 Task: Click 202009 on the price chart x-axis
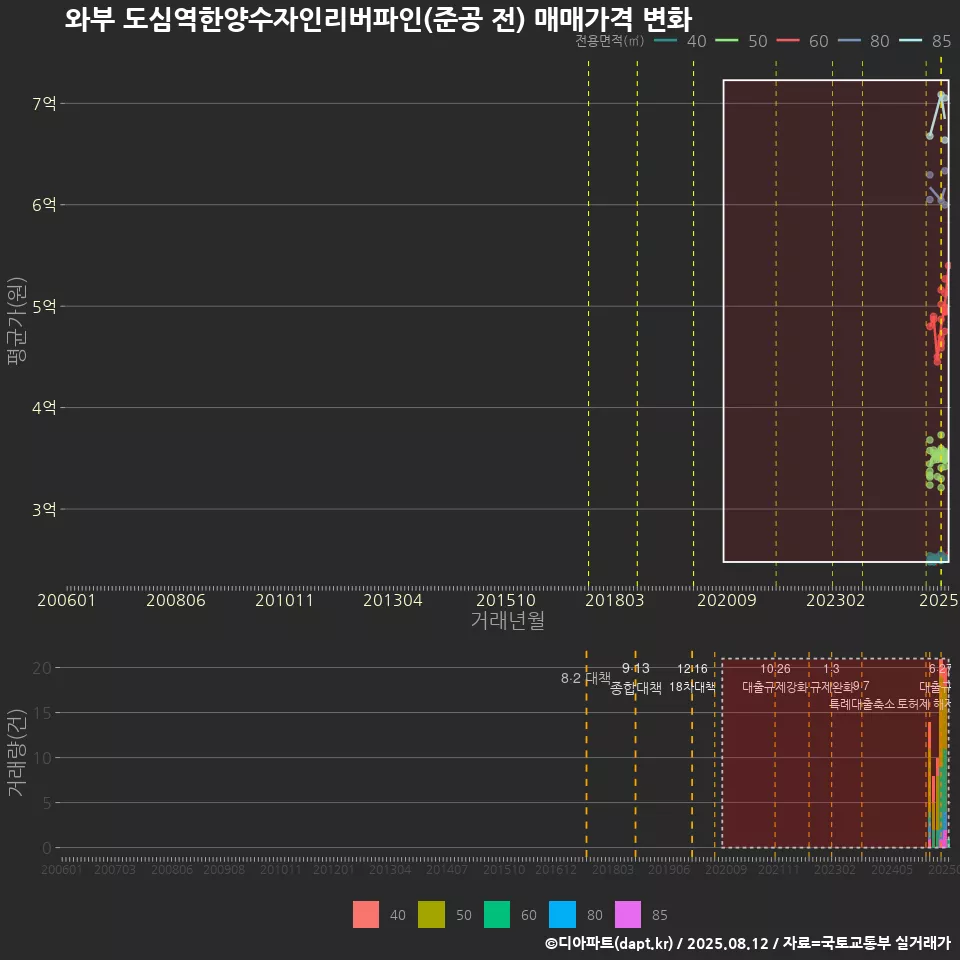point(727,600)
